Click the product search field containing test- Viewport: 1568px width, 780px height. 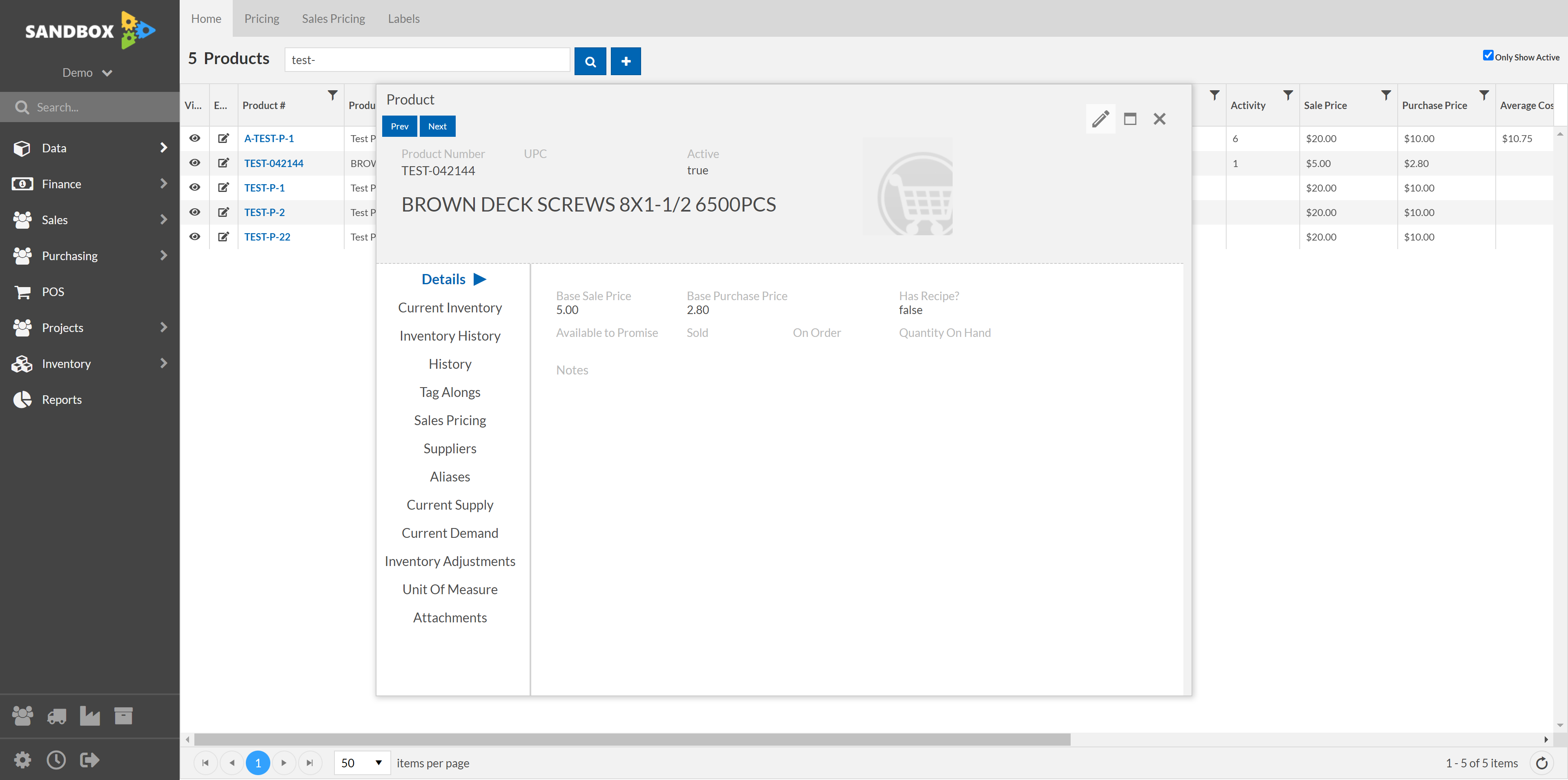tap(427, 60)
